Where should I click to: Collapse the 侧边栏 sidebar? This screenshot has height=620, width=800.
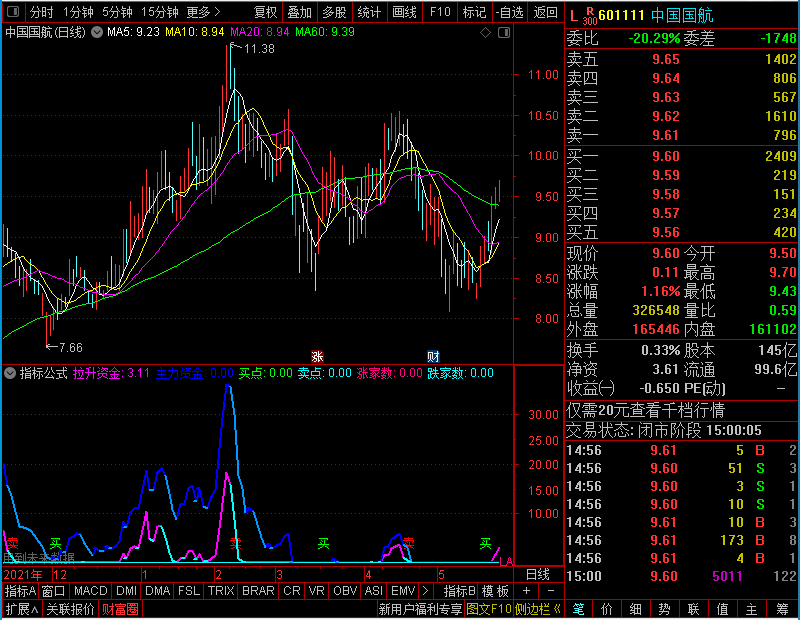point(538,609)
